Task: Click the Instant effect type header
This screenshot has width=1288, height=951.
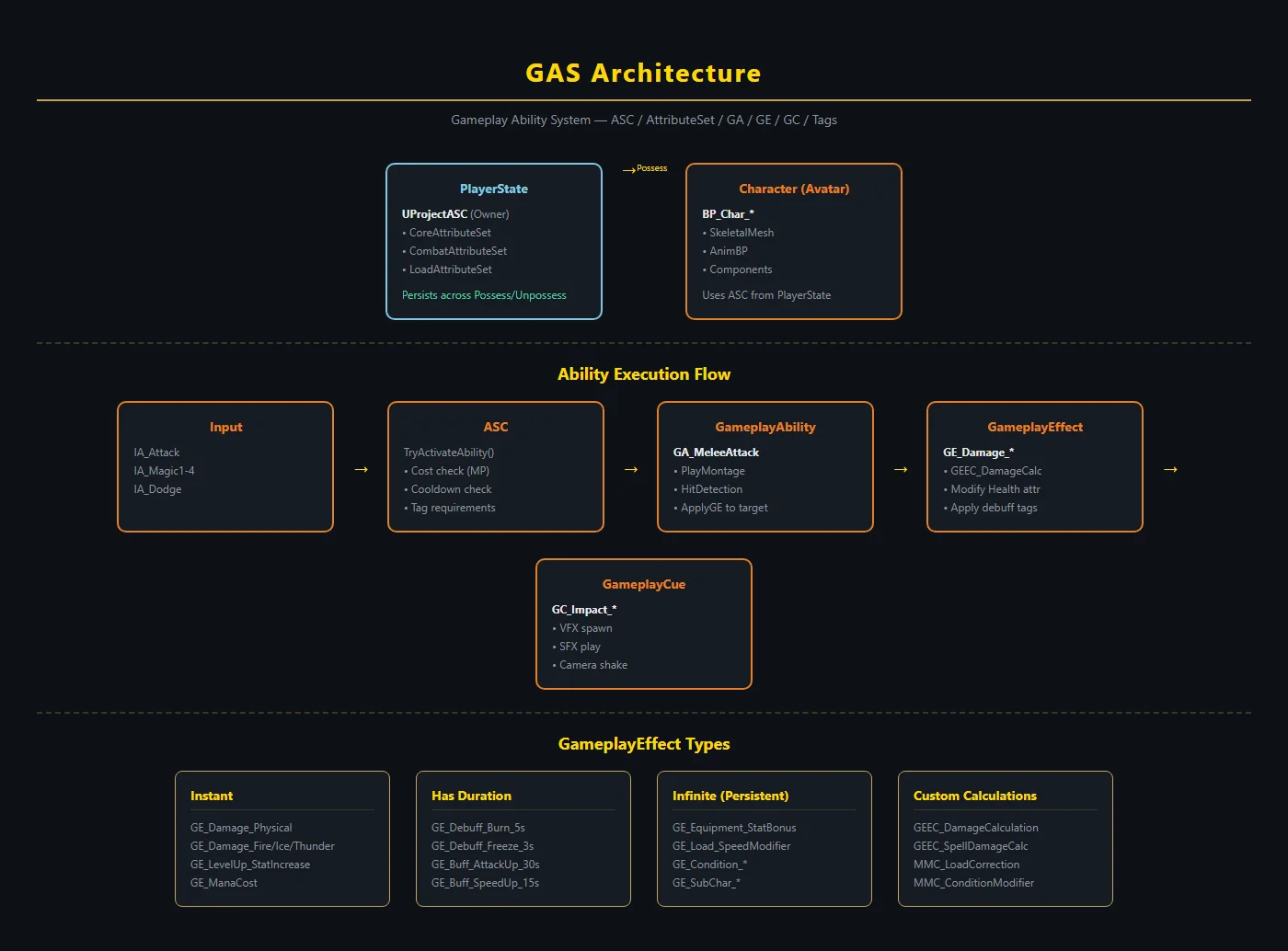Action: tap(212, 796)
